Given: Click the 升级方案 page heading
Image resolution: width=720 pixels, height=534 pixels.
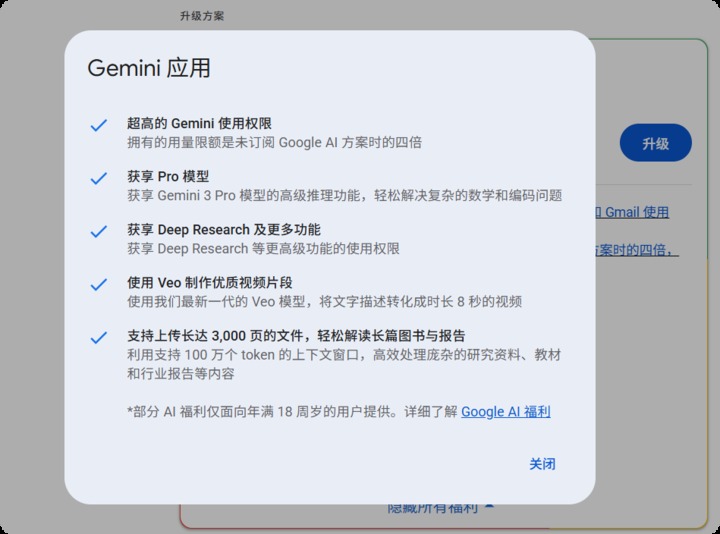Looking at the screenshot, I should click(x=202, y=16).
